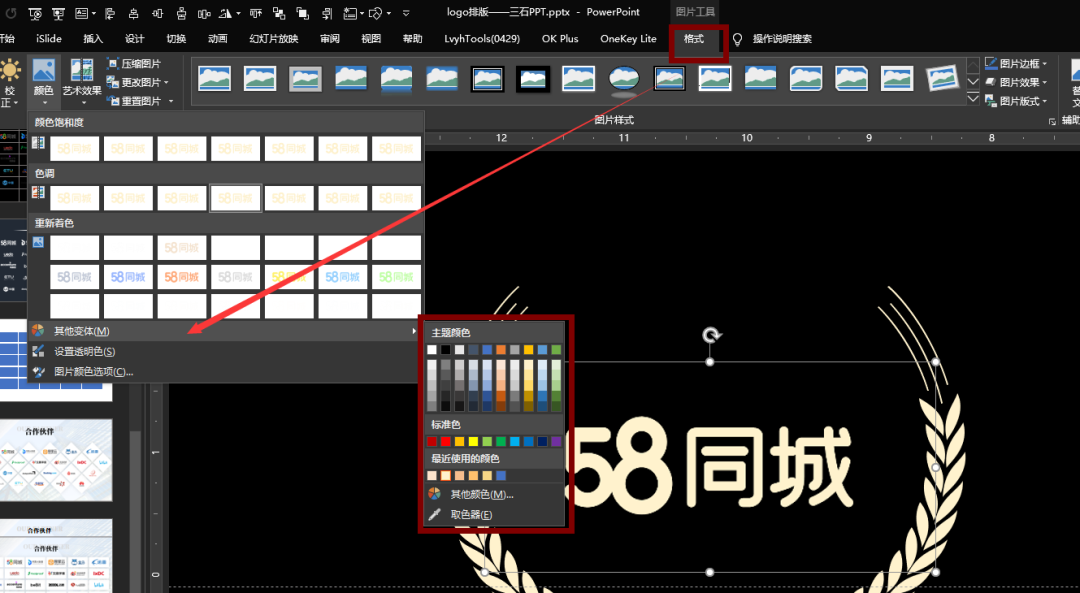Choose the gold theme color swatch
1080x593 pixels.
point(528,350)
